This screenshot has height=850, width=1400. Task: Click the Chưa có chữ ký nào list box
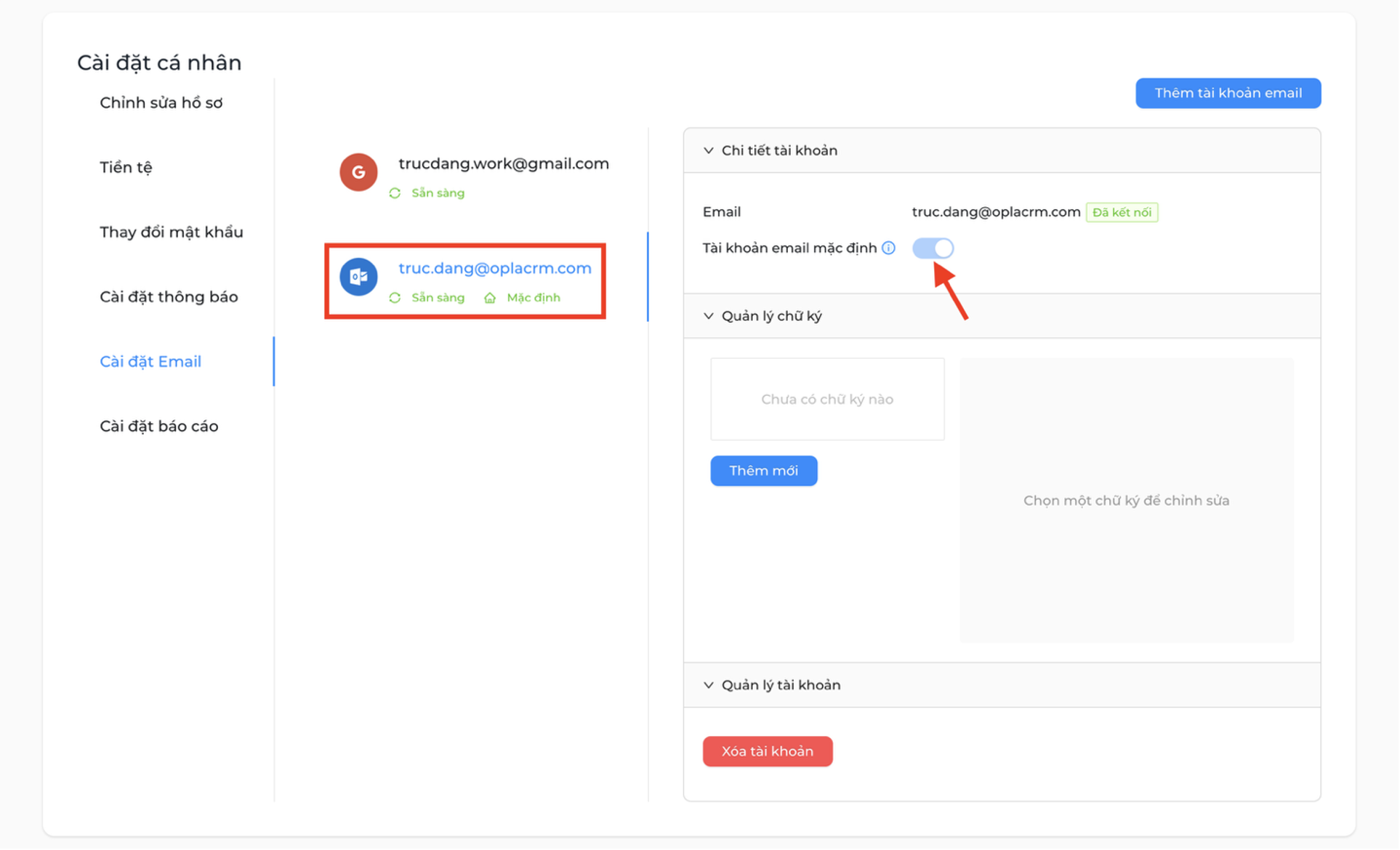(827, 399)
